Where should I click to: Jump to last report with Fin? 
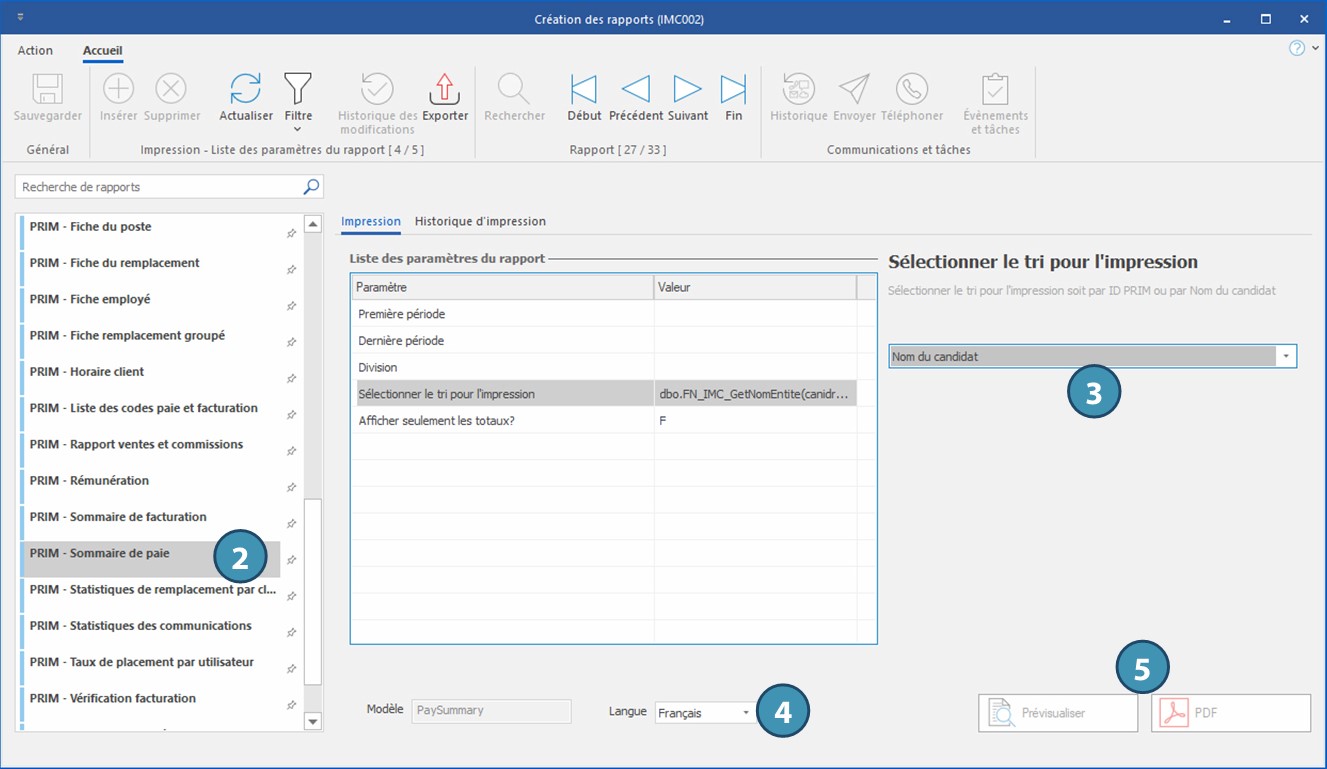coord(733,90)
